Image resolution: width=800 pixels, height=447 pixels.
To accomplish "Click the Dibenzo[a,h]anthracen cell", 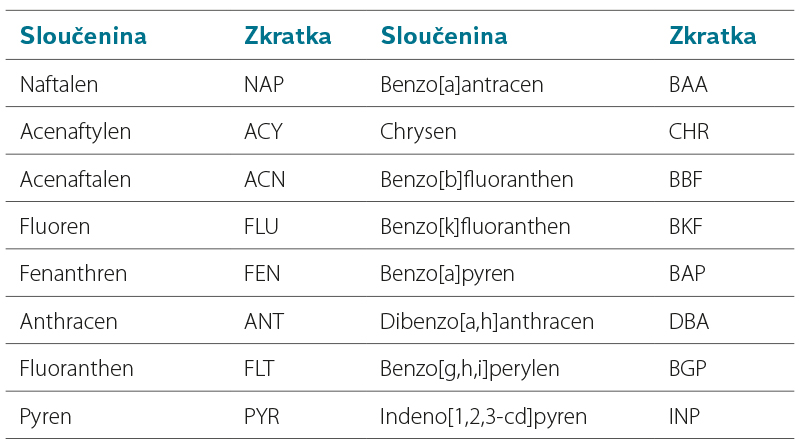I will point(487,322).
